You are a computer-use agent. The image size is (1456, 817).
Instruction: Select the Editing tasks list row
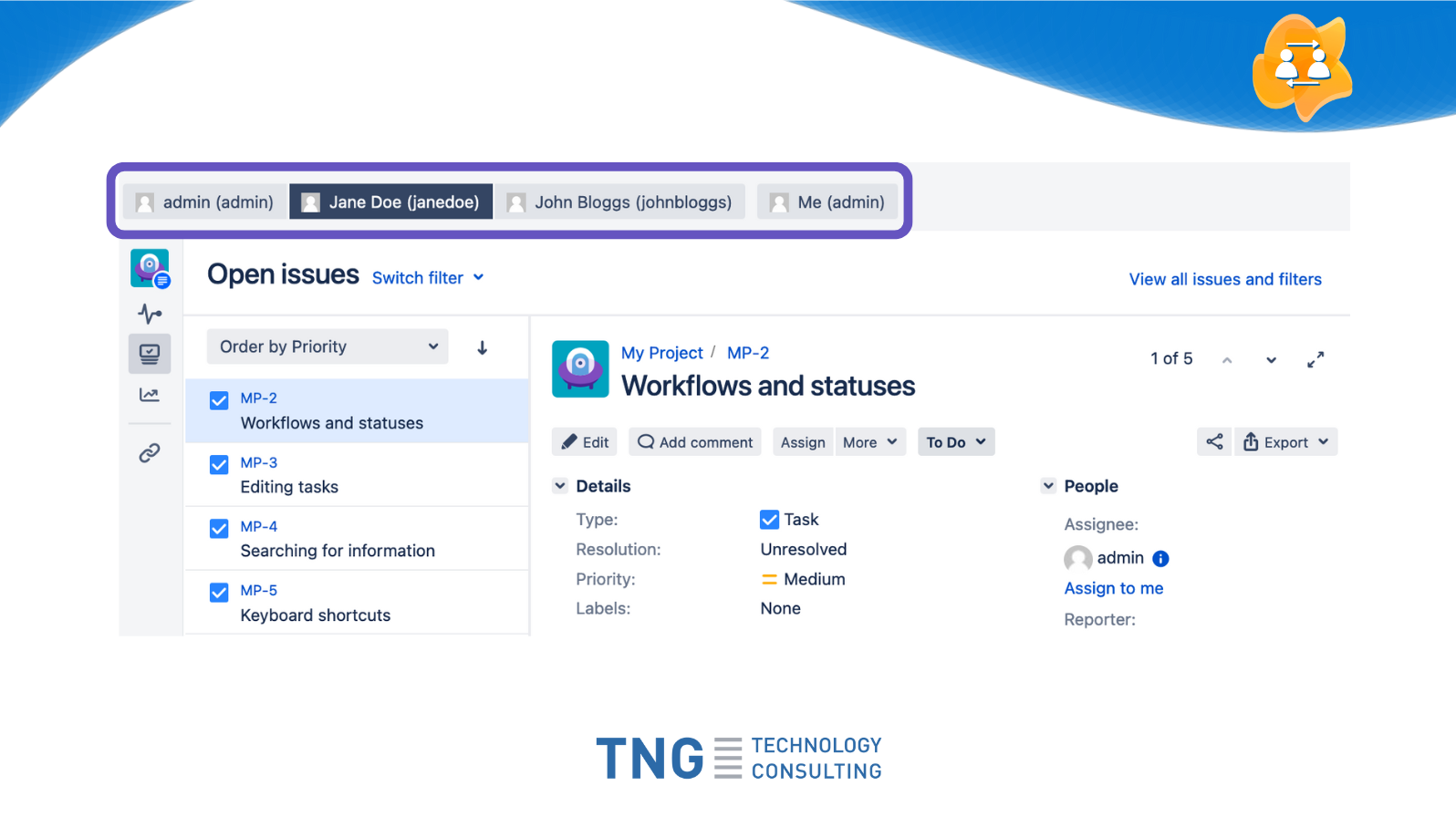tap(358, 475)
